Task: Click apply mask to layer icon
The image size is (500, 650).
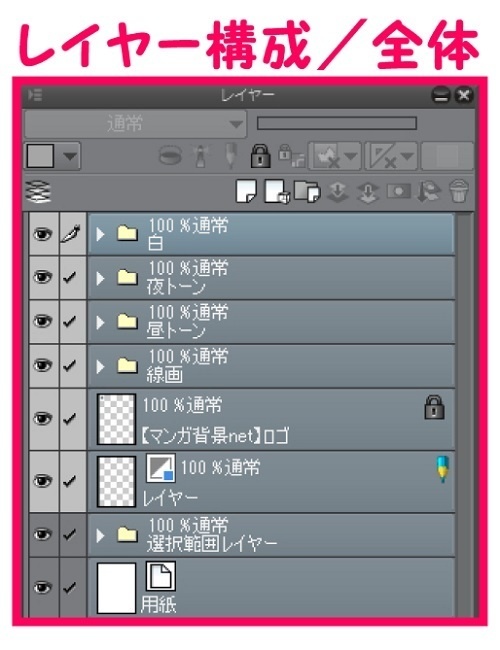Action: 428,192
